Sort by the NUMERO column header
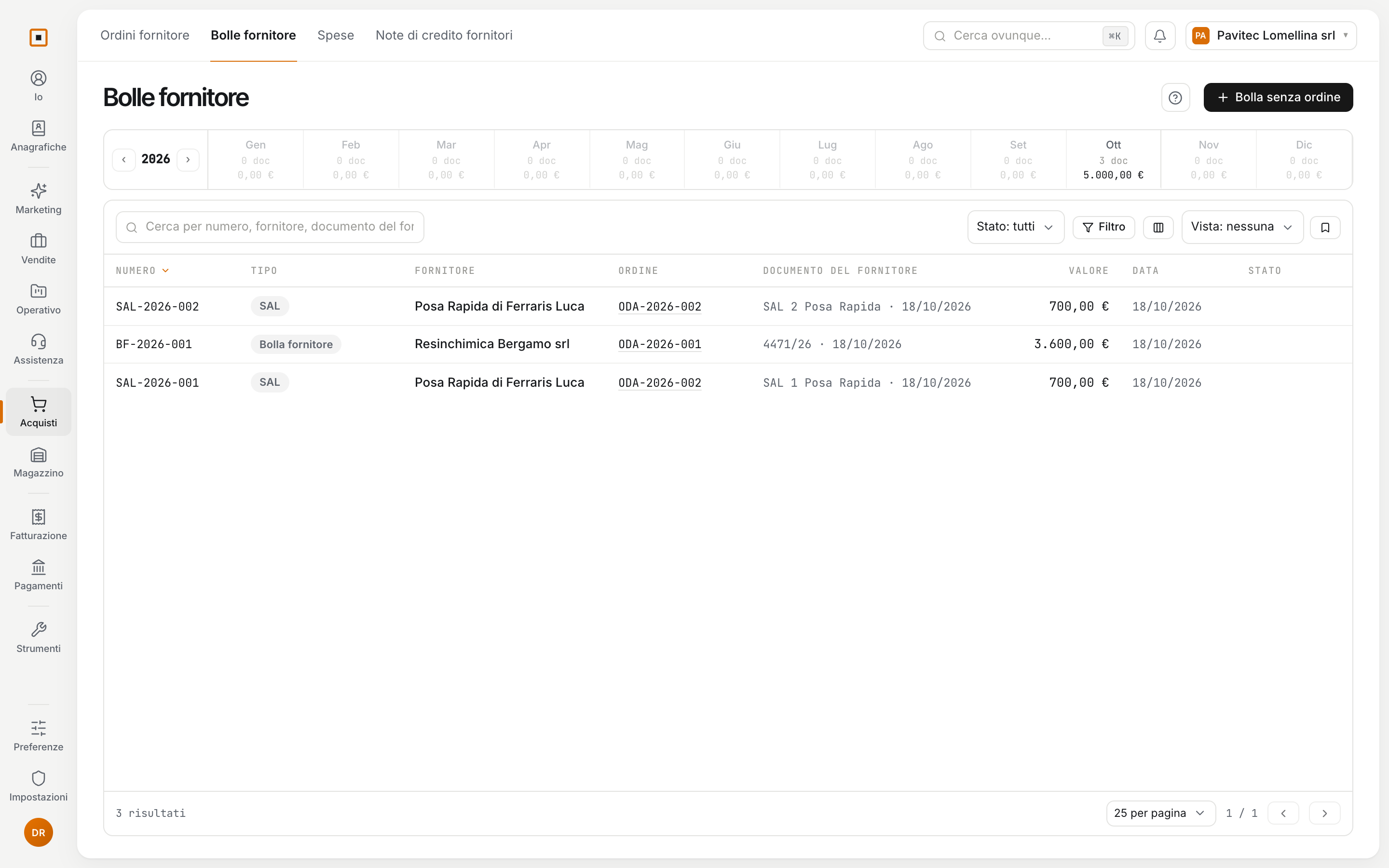This screenshot has width=1389, height=868. (142, 271)
